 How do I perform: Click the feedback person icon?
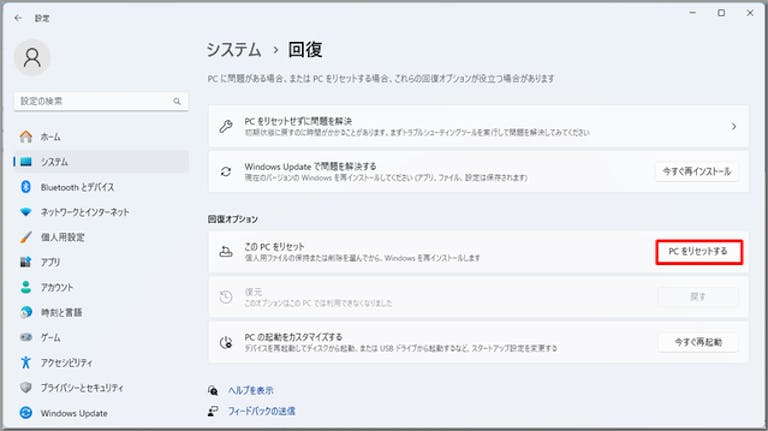(213, 411)
